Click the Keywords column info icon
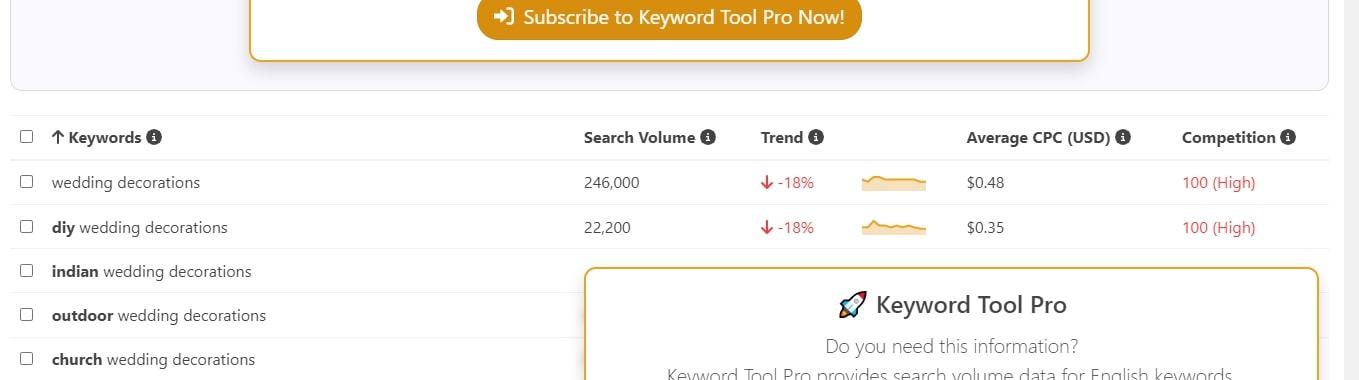The width and height of the screenshot is (1359, 380). tap(154, 138)
